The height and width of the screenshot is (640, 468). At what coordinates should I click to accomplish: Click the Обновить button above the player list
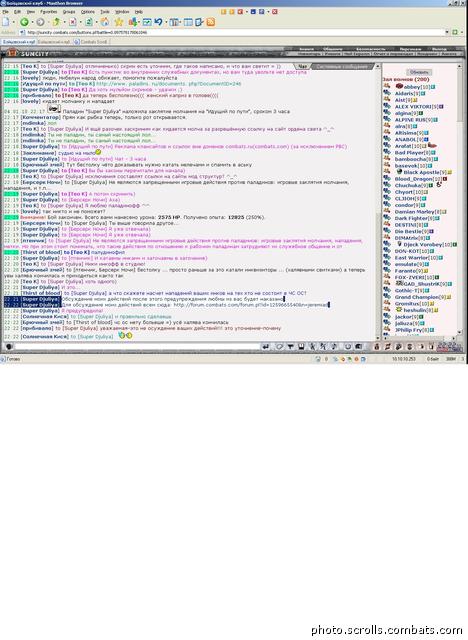click(418, 72)
